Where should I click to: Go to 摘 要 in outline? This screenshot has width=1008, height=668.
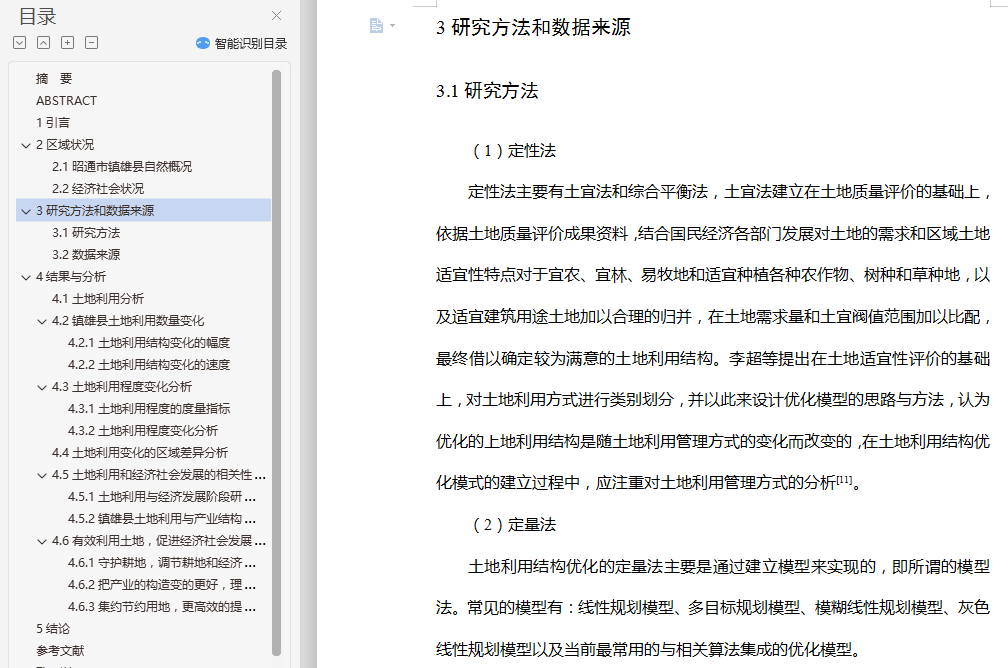[x=54, y=78]
